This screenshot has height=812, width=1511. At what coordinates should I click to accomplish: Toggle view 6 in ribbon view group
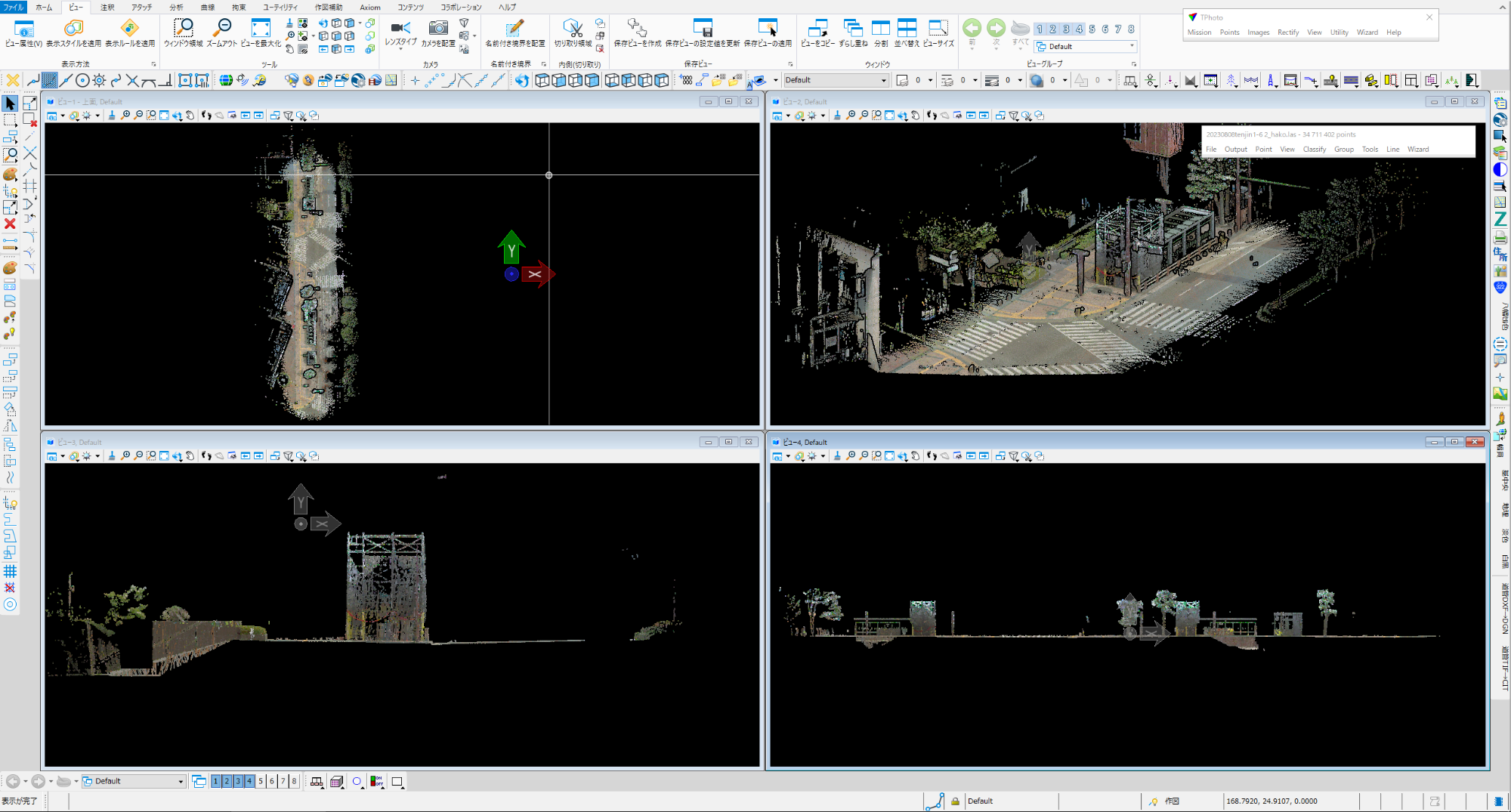pos(1105,29)
